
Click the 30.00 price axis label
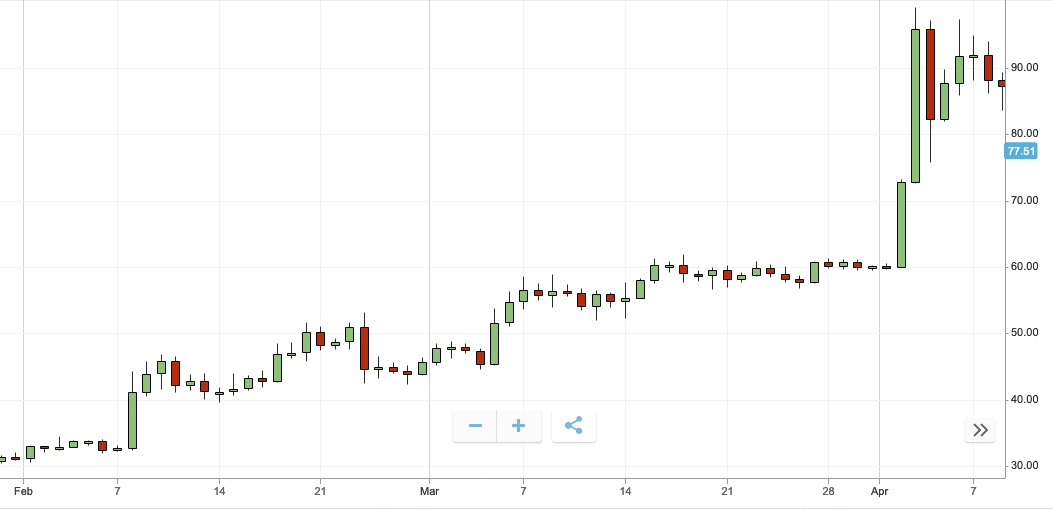point(1024,466)
